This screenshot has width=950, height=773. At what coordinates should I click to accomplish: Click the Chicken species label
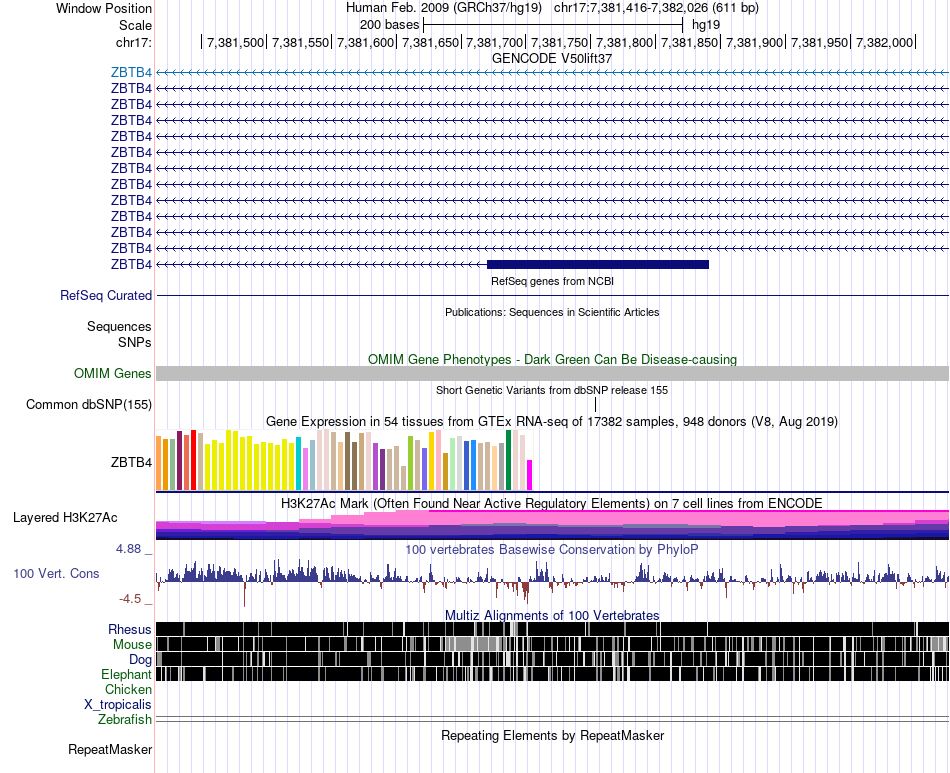128,689
